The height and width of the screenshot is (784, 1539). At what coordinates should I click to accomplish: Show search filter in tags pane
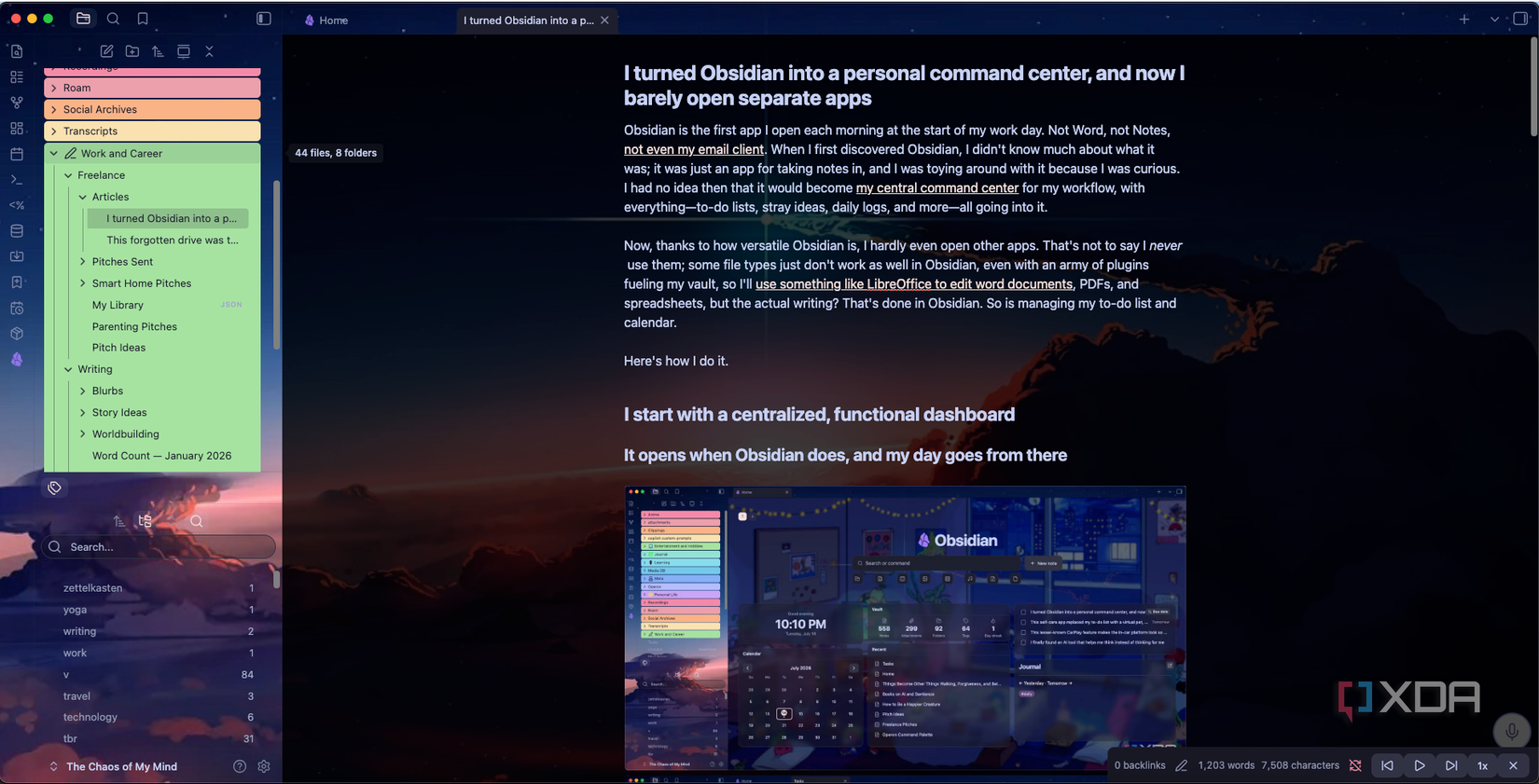pos(196,521)
